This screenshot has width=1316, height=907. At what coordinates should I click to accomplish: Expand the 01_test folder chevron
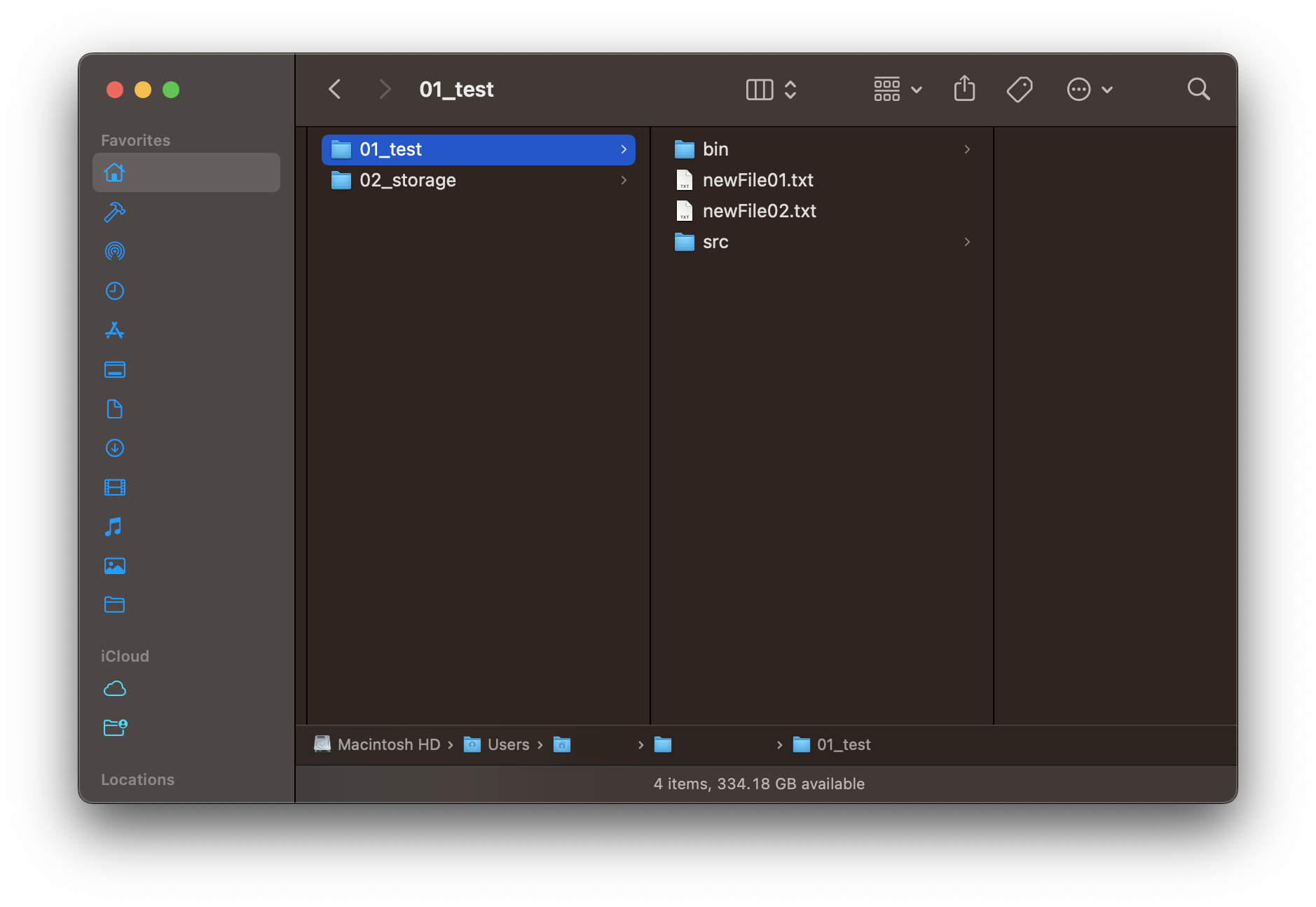pyautogui.click(x=623, y=149)
